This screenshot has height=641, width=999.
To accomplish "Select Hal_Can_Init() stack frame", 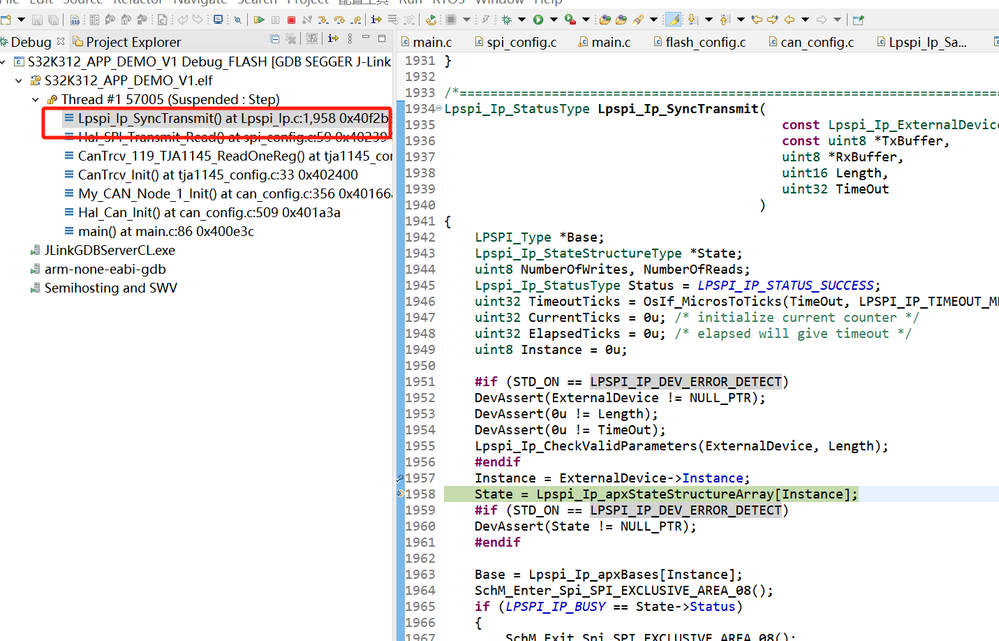I will 202,212.
